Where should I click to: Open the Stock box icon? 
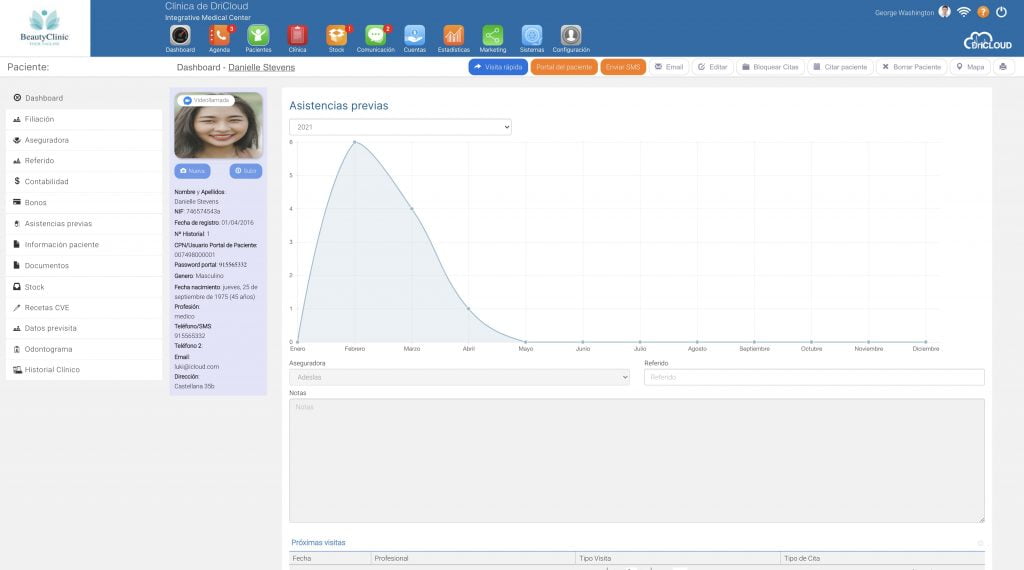point(336,35)
